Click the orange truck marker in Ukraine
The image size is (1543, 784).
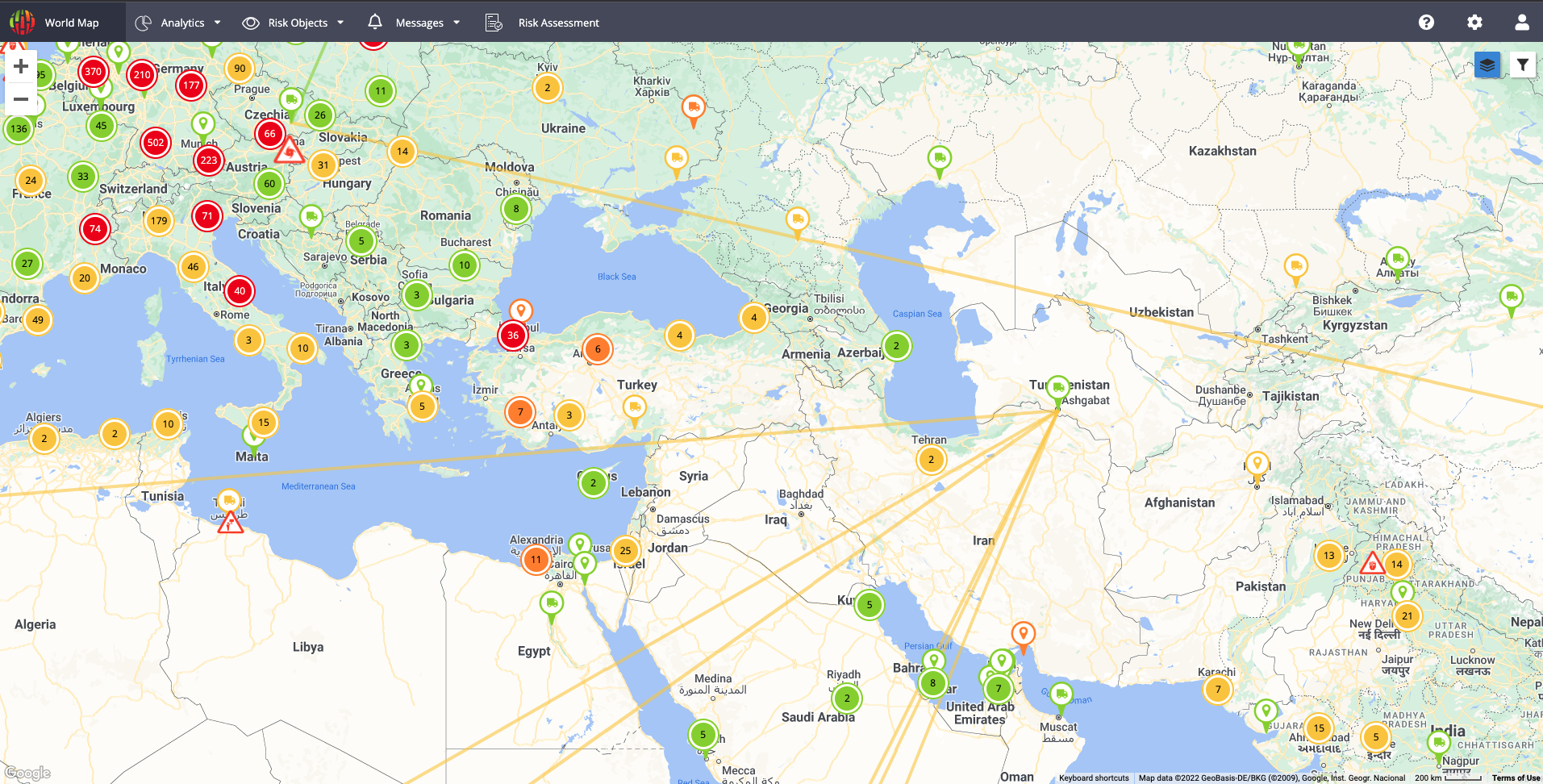point(693,107)
